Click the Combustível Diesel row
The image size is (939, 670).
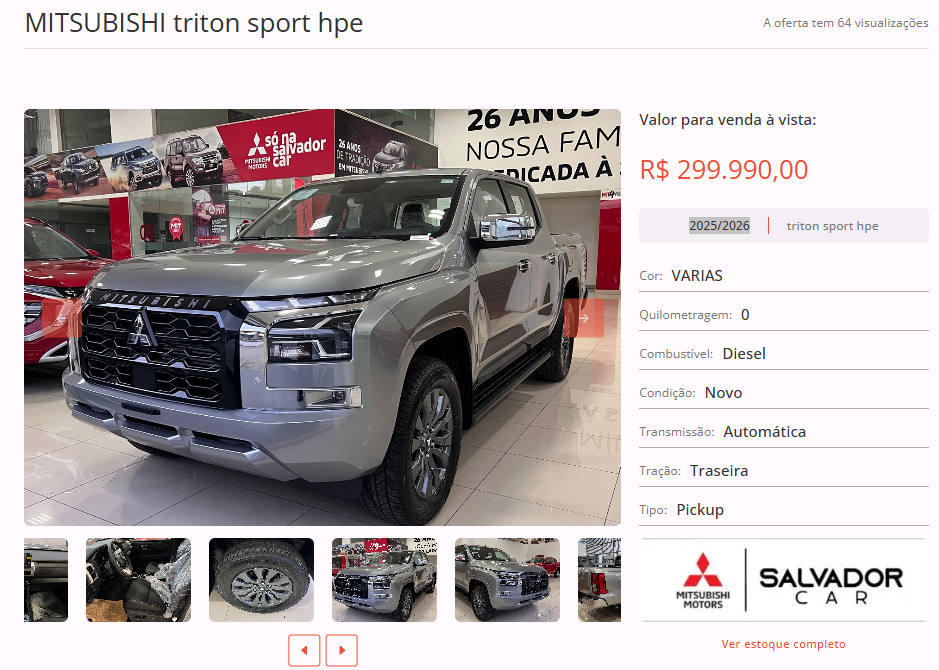coord(784,353)
